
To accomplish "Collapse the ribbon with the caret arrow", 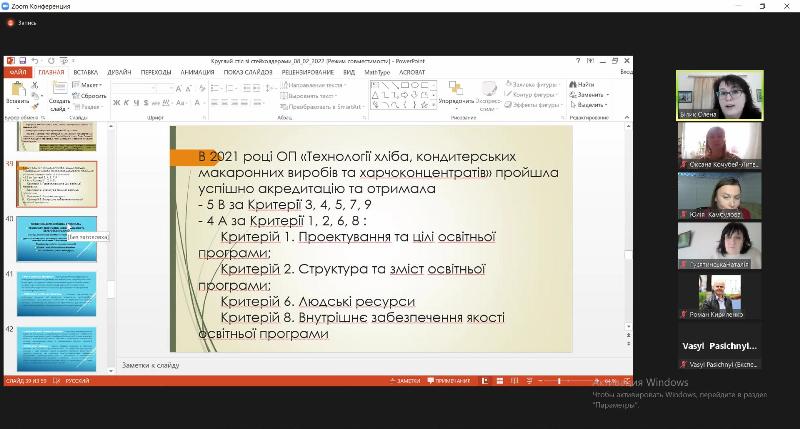I will [x=627, y=117].
